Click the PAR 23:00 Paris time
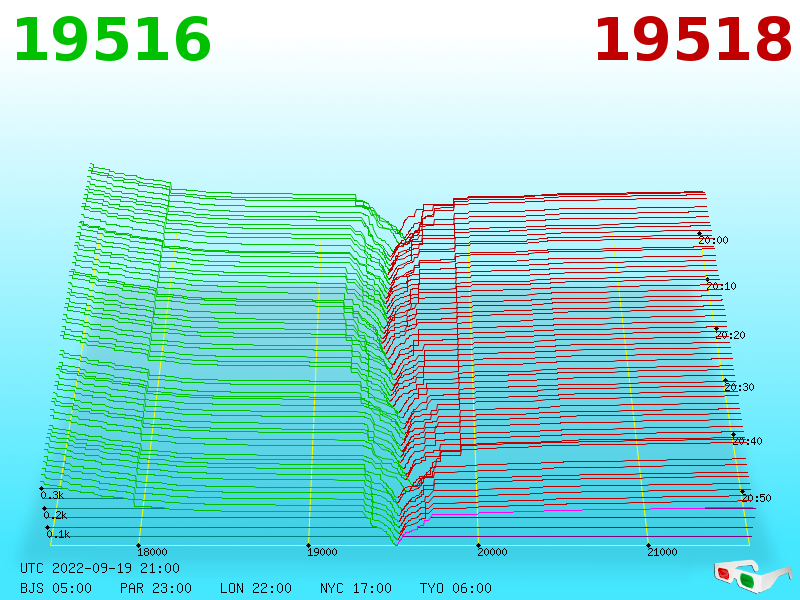 [156, 588]
